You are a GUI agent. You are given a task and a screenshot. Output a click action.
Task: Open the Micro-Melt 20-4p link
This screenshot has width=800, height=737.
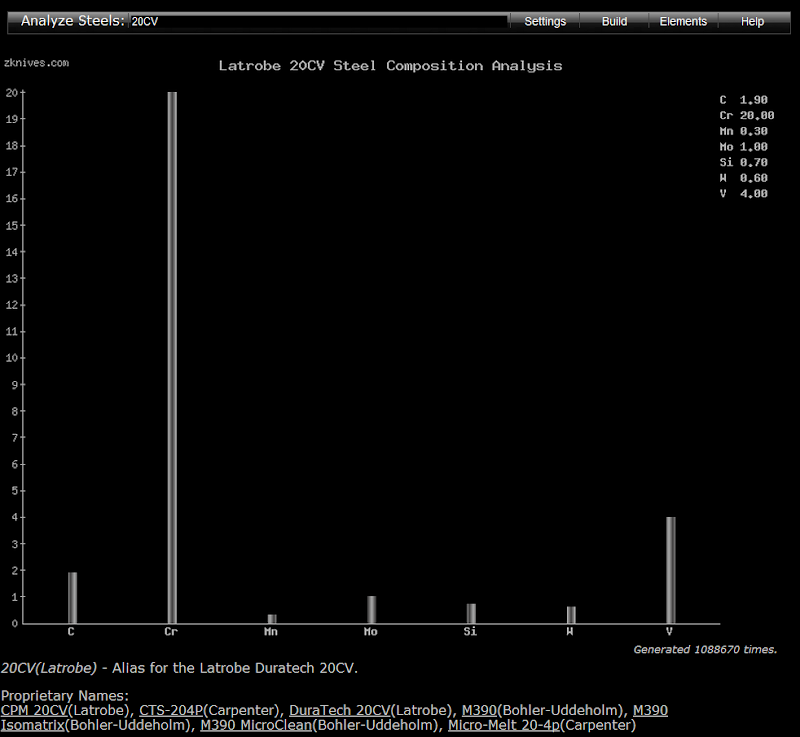click(504, 725)
